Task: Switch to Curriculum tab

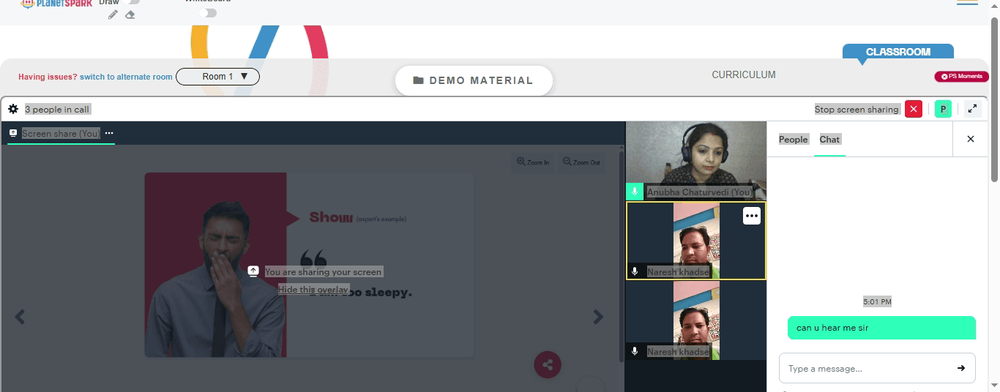Action: pyautogui.click(x=744, y=75)
